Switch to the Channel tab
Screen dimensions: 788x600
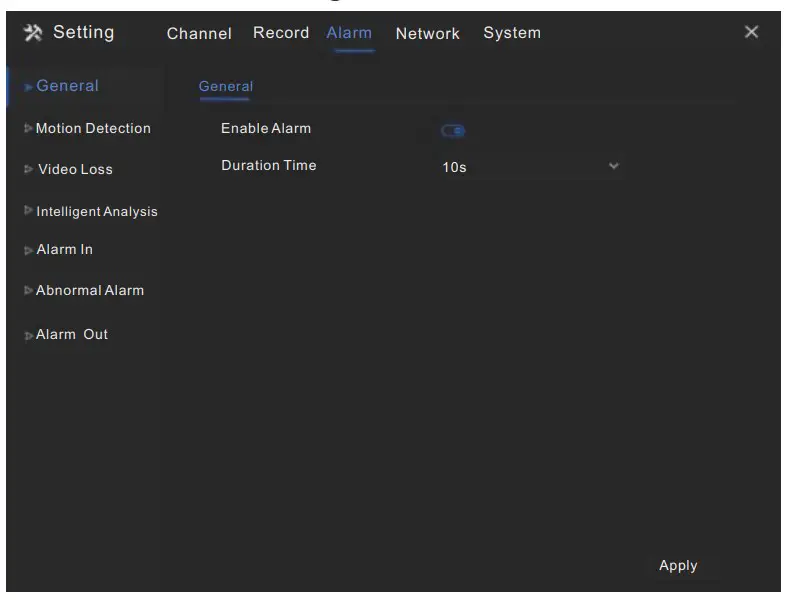[199, 34]
